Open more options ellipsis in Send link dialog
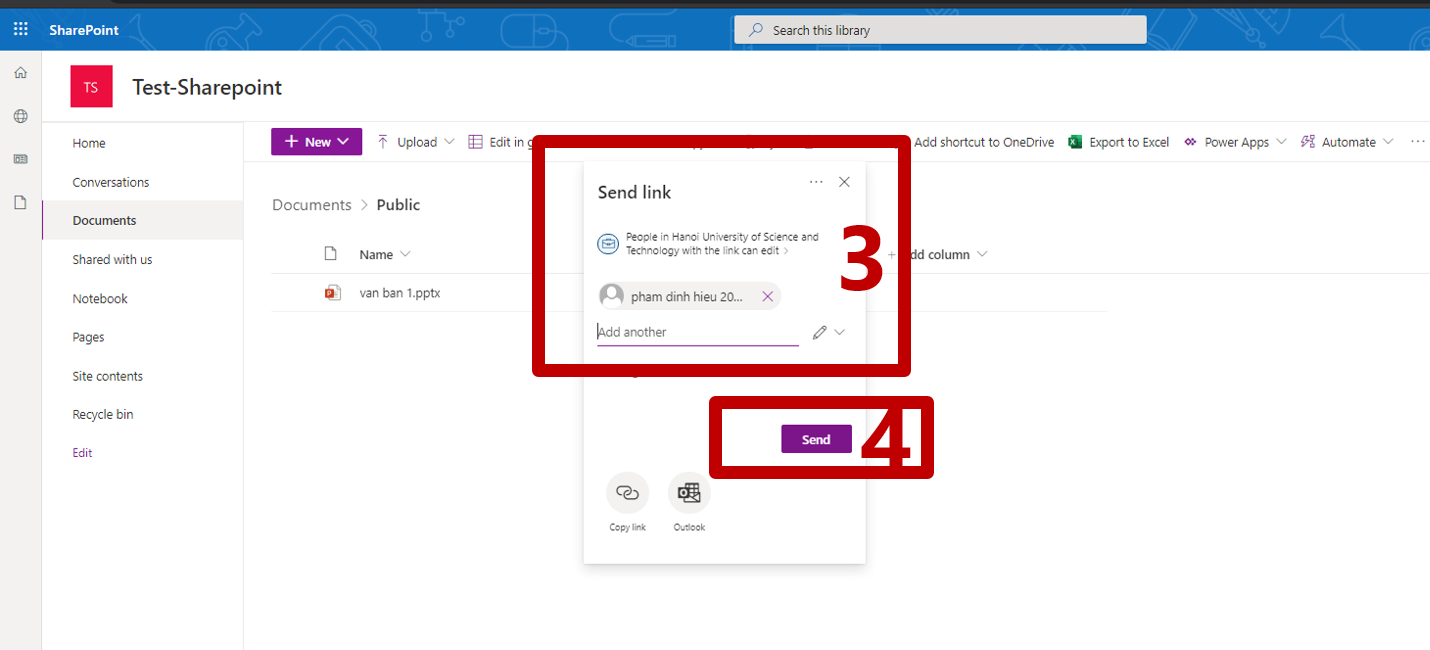The image size is (1430, 650). pyautogui.click(x=816, y=182)
